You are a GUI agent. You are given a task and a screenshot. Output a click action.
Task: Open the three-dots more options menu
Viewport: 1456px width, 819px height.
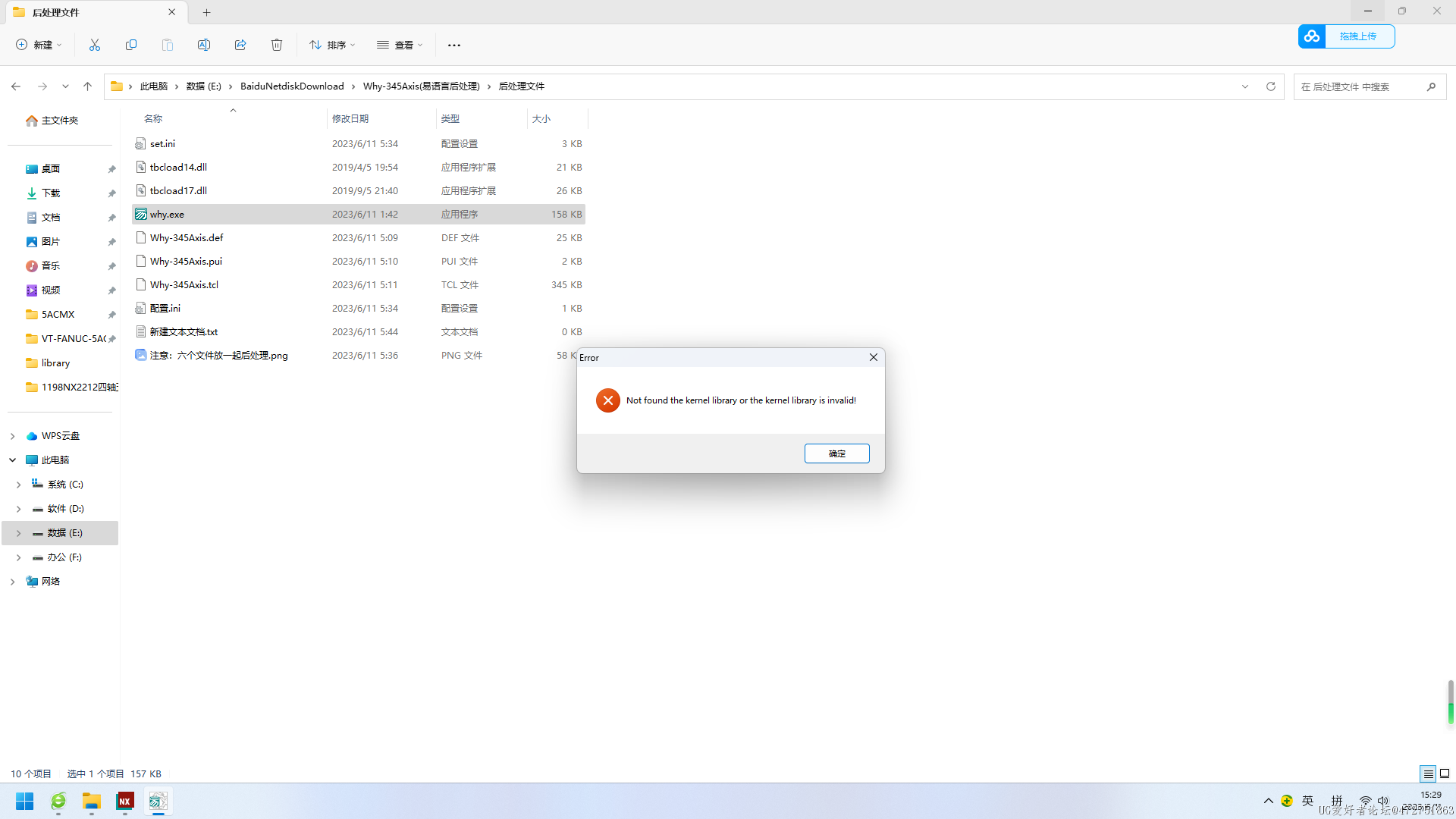pos(454,45)
